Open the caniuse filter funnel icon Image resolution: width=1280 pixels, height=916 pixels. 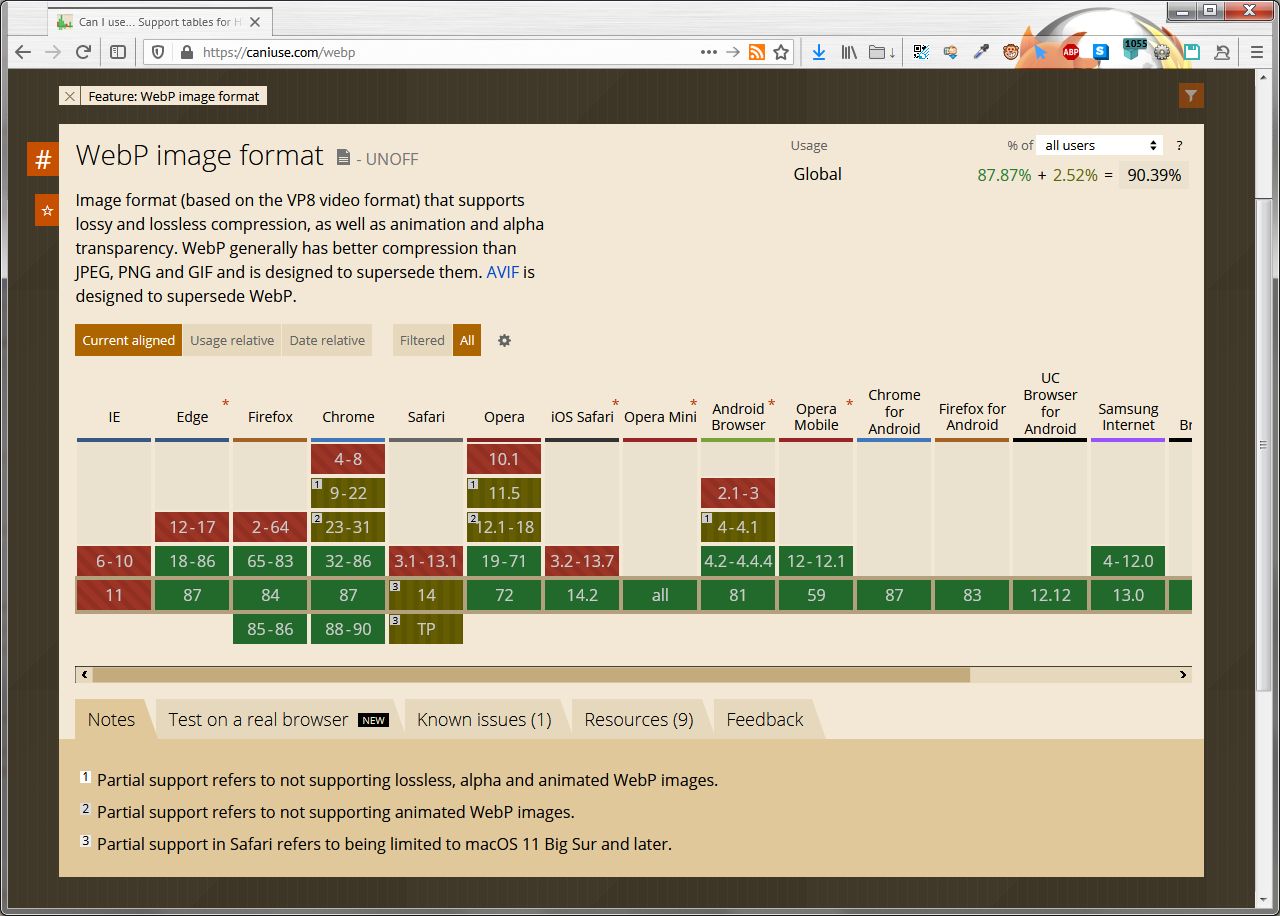pyautogui.click(x=1190, y=96)
